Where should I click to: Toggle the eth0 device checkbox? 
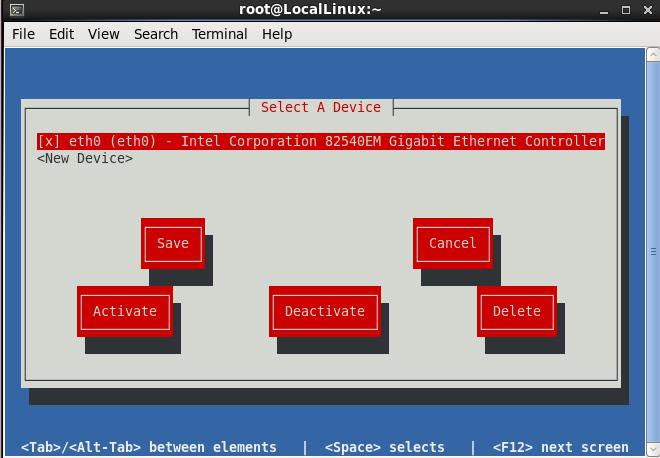click(x=48, y=141)
